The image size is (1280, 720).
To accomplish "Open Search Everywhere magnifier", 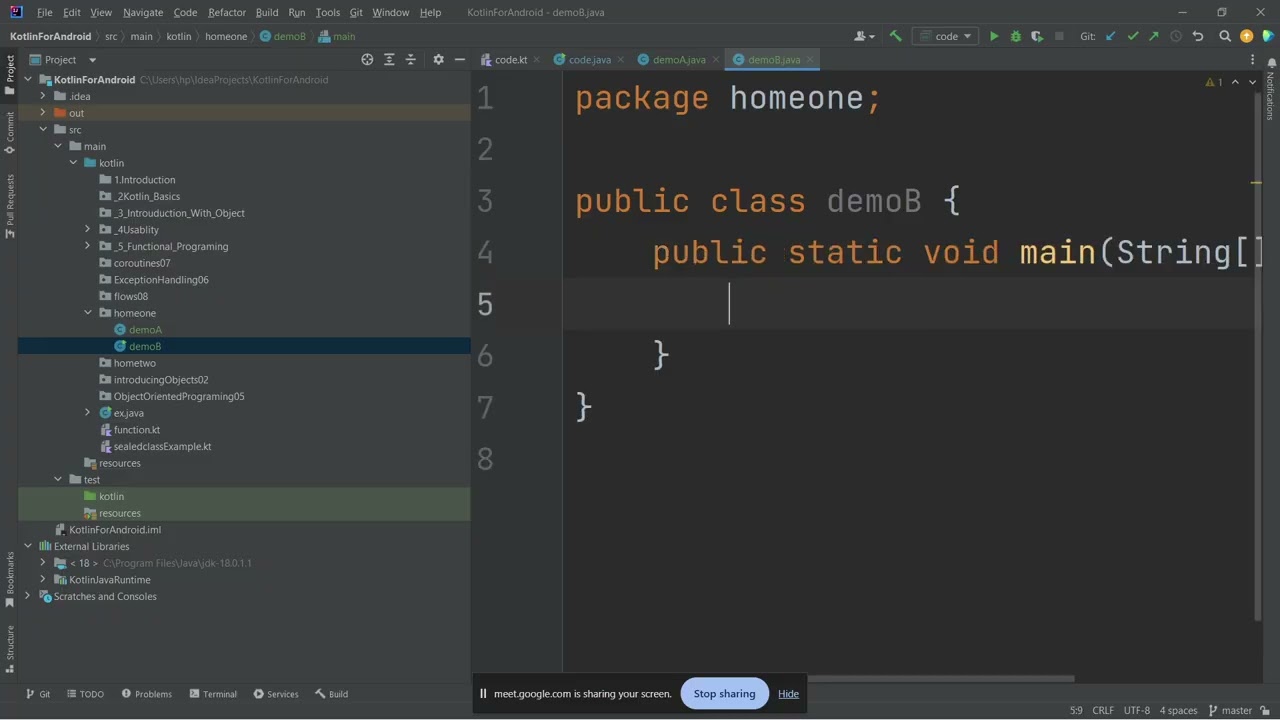I will tap(1225, 36).
